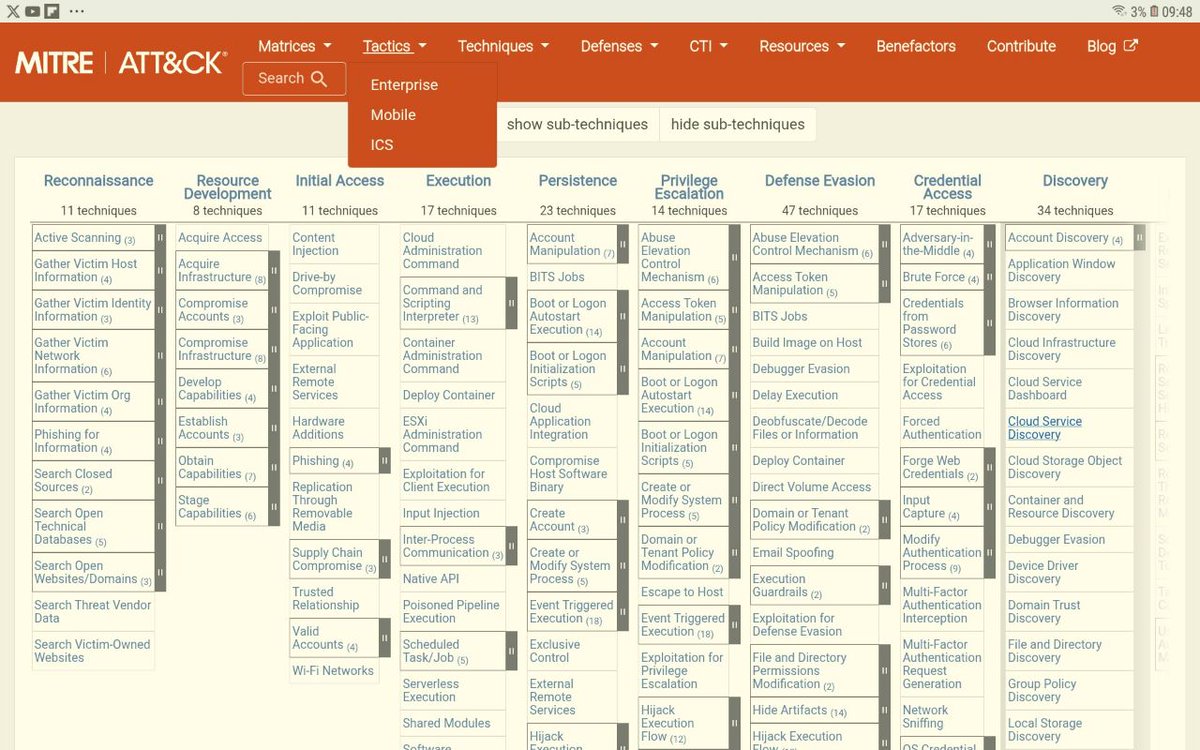The width and height of the screenshot is (1200, 750).
Task: Tap the Flipboard notification icon
Action: [51, 11]
